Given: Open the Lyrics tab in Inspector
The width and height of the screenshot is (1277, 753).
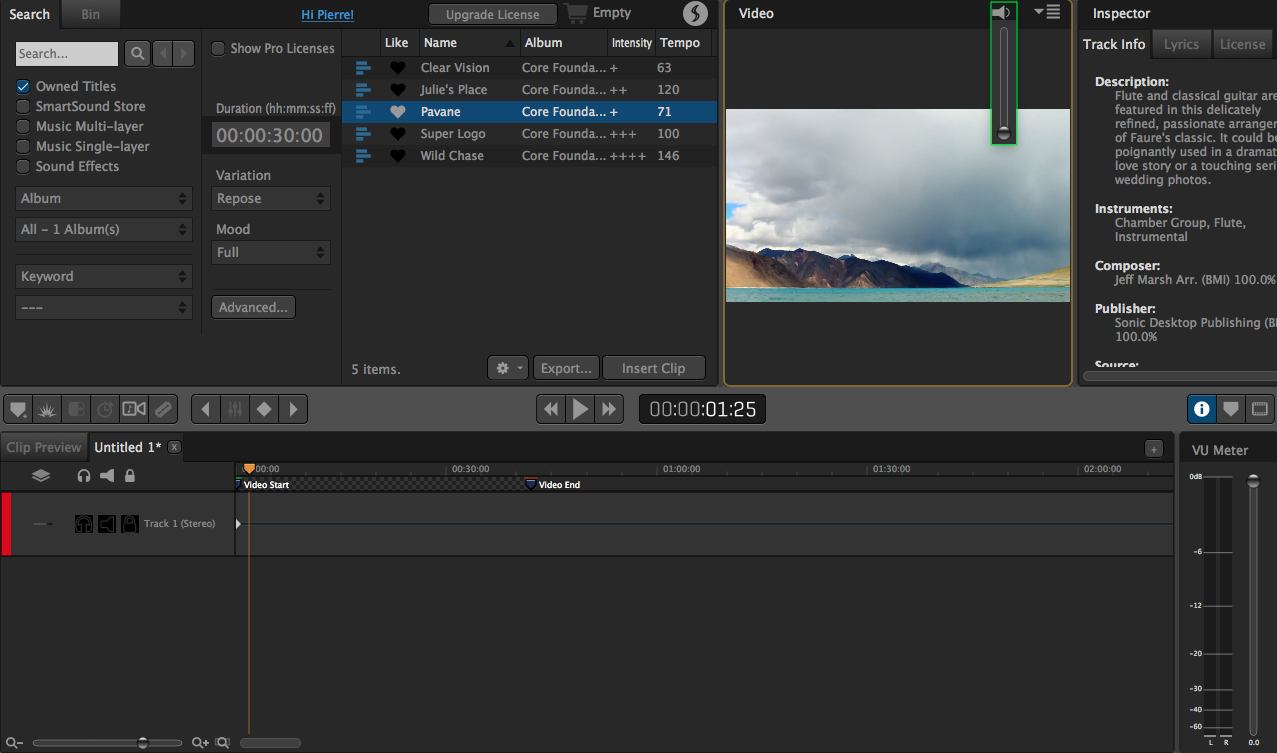Looking at the screenshot, I should point(1181,44).
